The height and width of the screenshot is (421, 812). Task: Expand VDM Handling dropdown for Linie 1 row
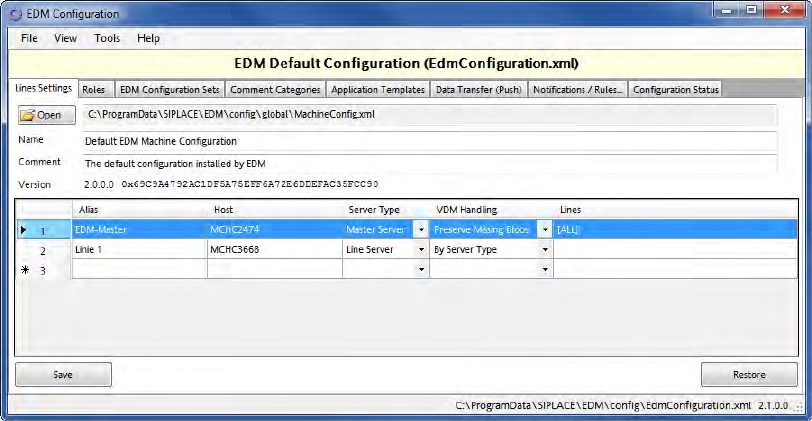click(x=545, y=250)
